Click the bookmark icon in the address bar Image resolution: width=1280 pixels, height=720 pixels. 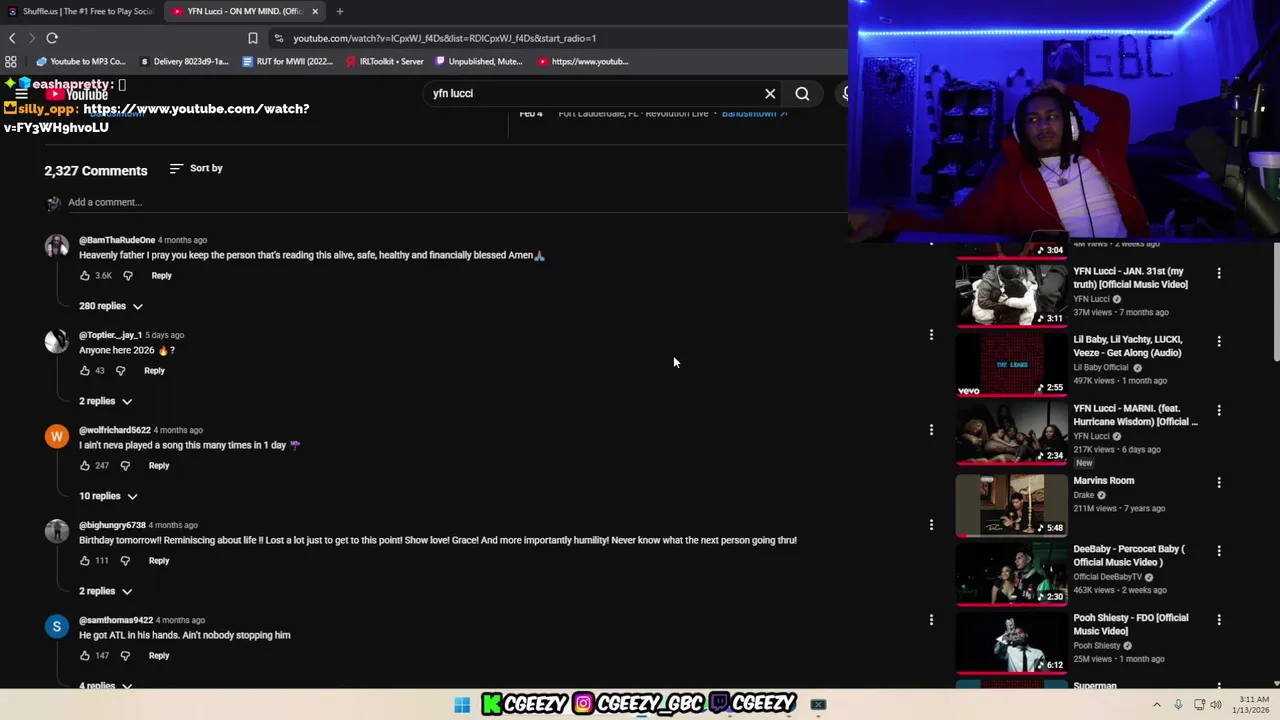pos(253,38)
